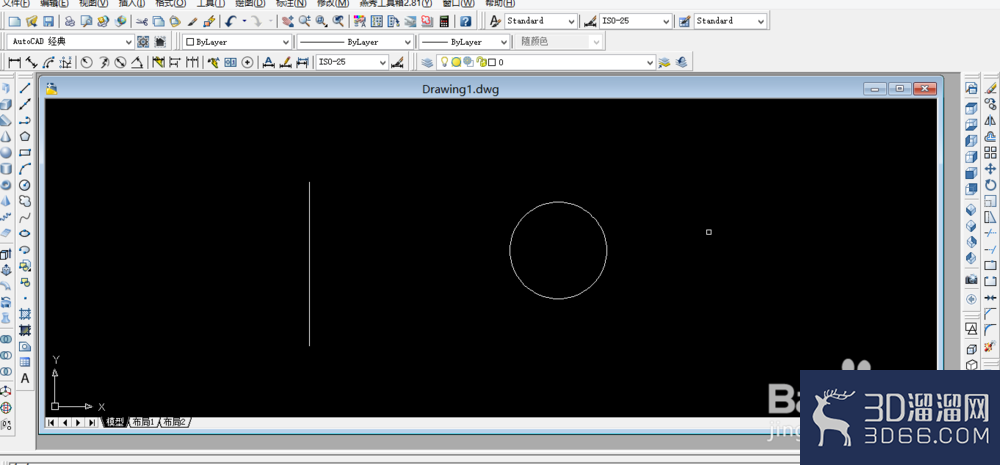Image resolution: width=1000 pixels, height=465 pixels.
Task: Click the Layer Previous icon
Action: click(x=681, y=63)
